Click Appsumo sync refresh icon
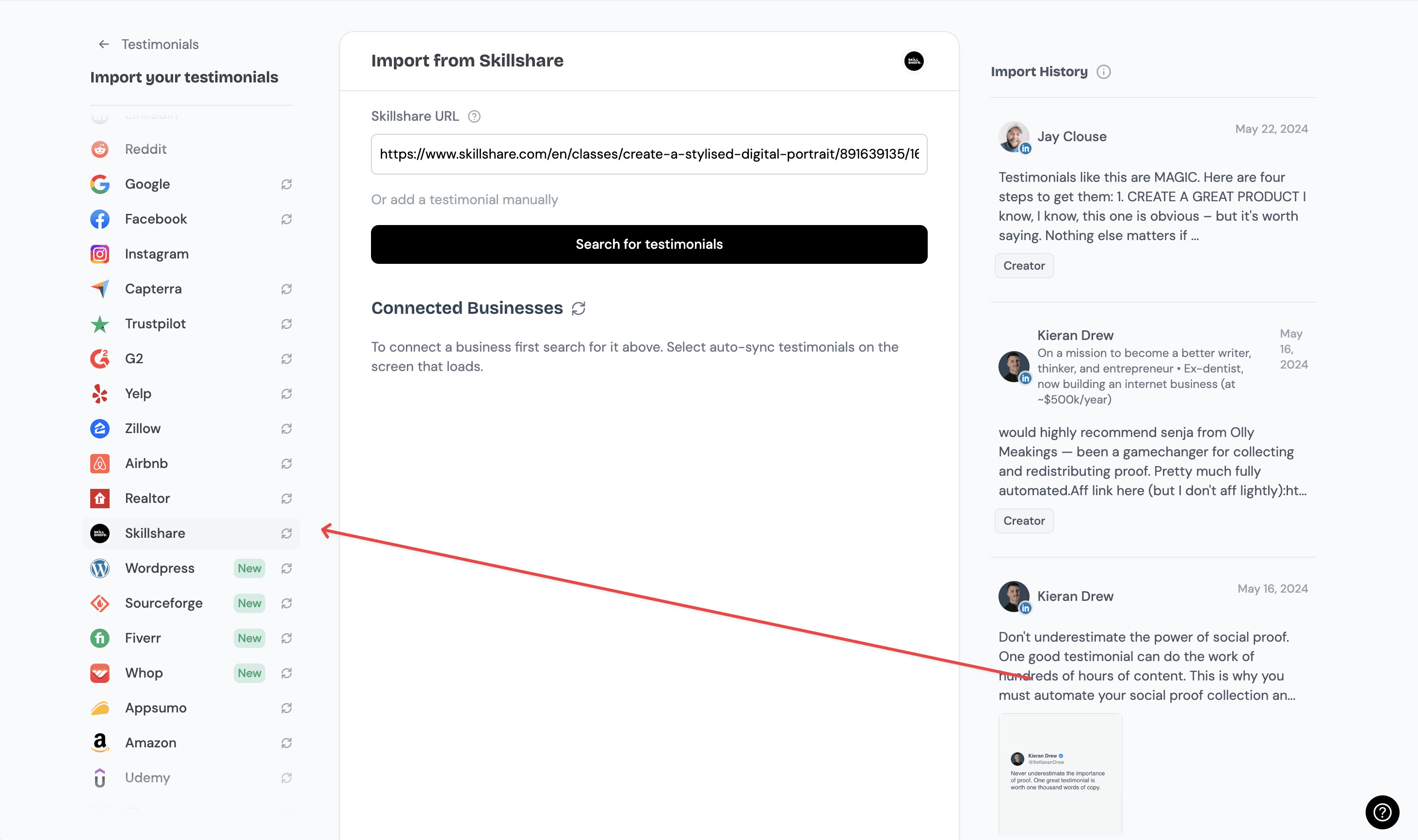 coord(287,708)
